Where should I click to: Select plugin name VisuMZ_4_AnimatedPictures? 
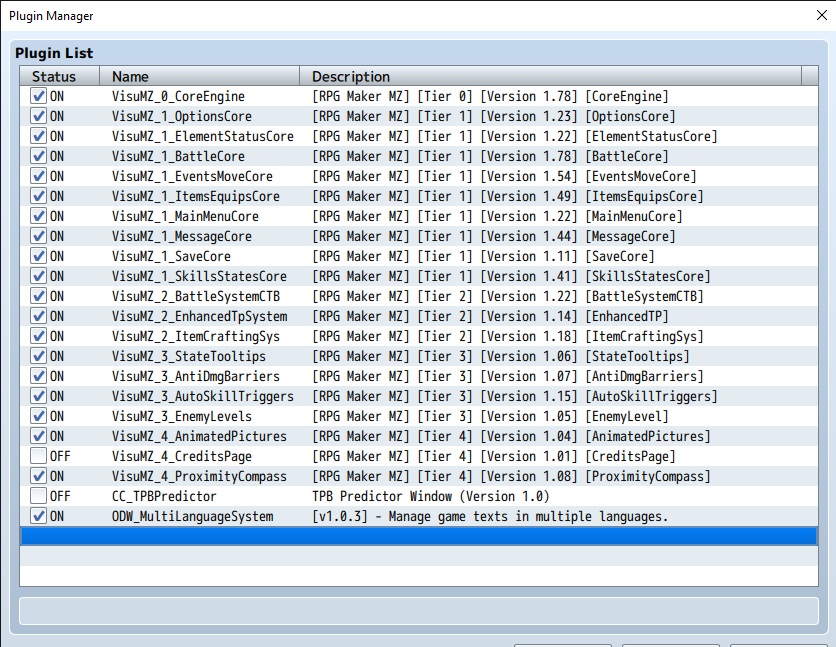[199, 436]
